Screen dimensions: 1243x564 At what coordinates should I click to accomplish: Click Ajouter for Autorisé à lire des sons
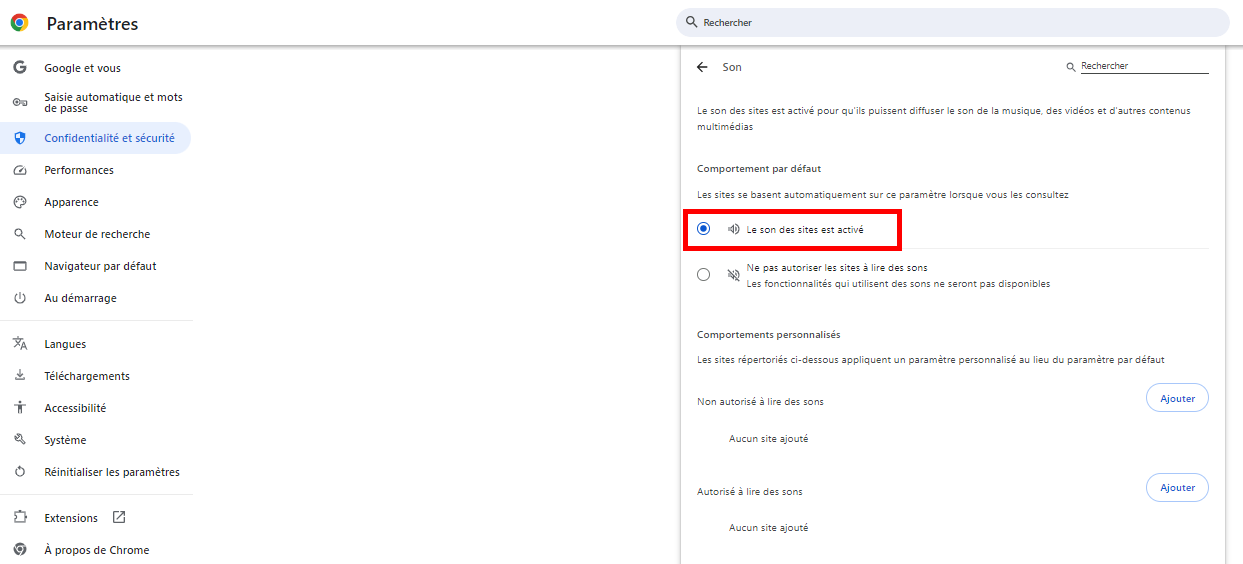1177,488
